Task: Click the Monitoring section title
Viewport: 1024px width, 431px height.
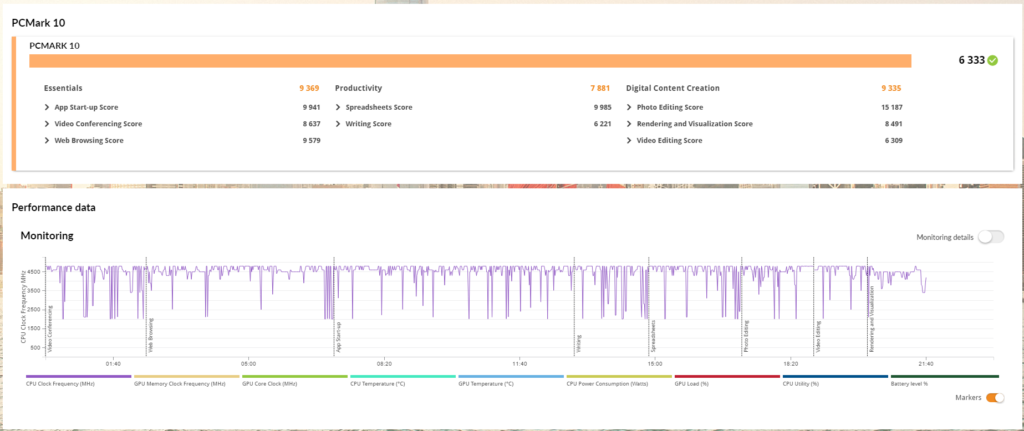Action: pyautogui.click(x=47, y=235)
